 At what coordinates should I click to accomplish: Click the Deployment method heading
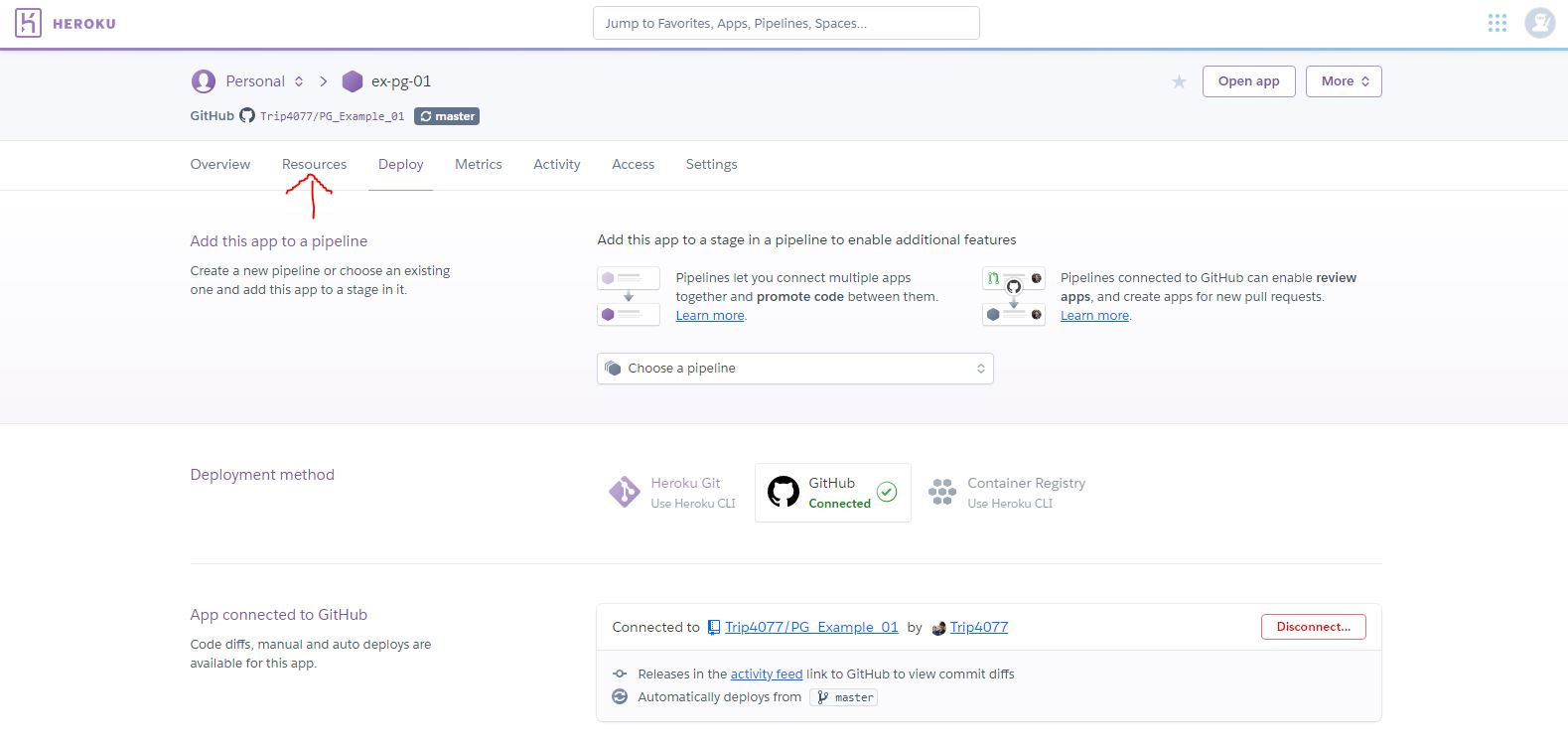coord(262,475)
